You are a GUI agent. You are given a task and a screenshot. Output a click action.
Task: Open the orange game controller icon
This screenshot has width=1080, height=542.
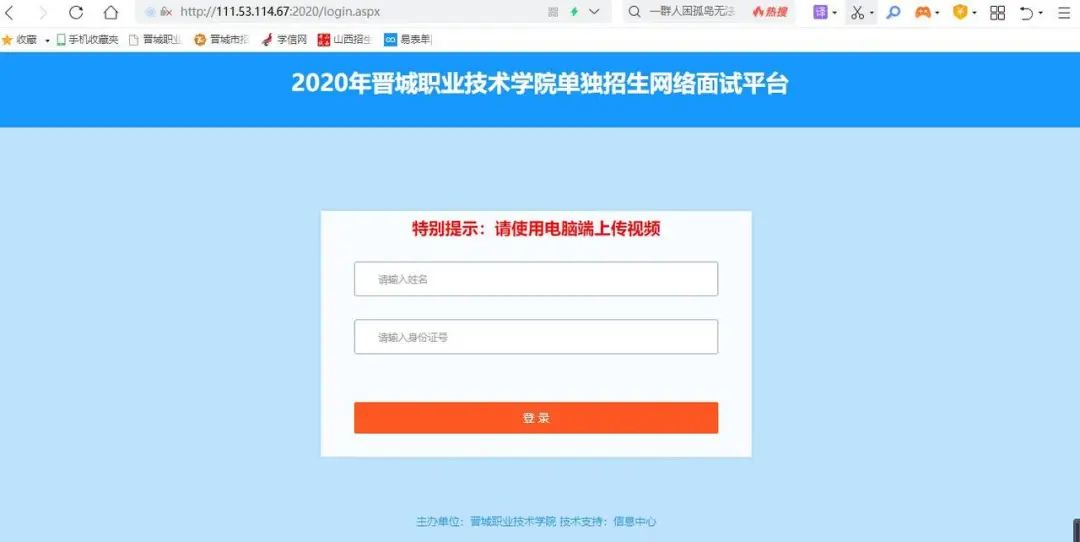click(923, 12)
